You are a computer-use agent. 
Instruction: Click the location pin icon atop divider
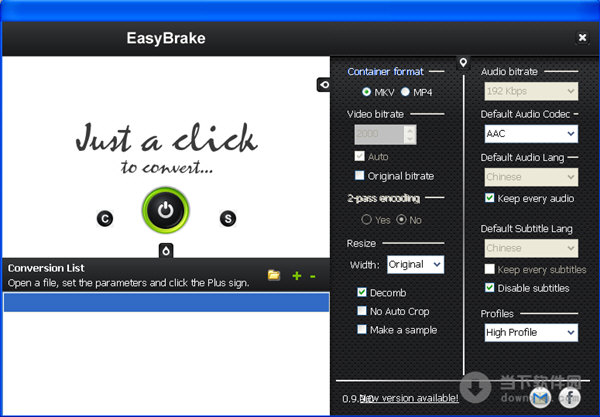click(x=463, y=62)
